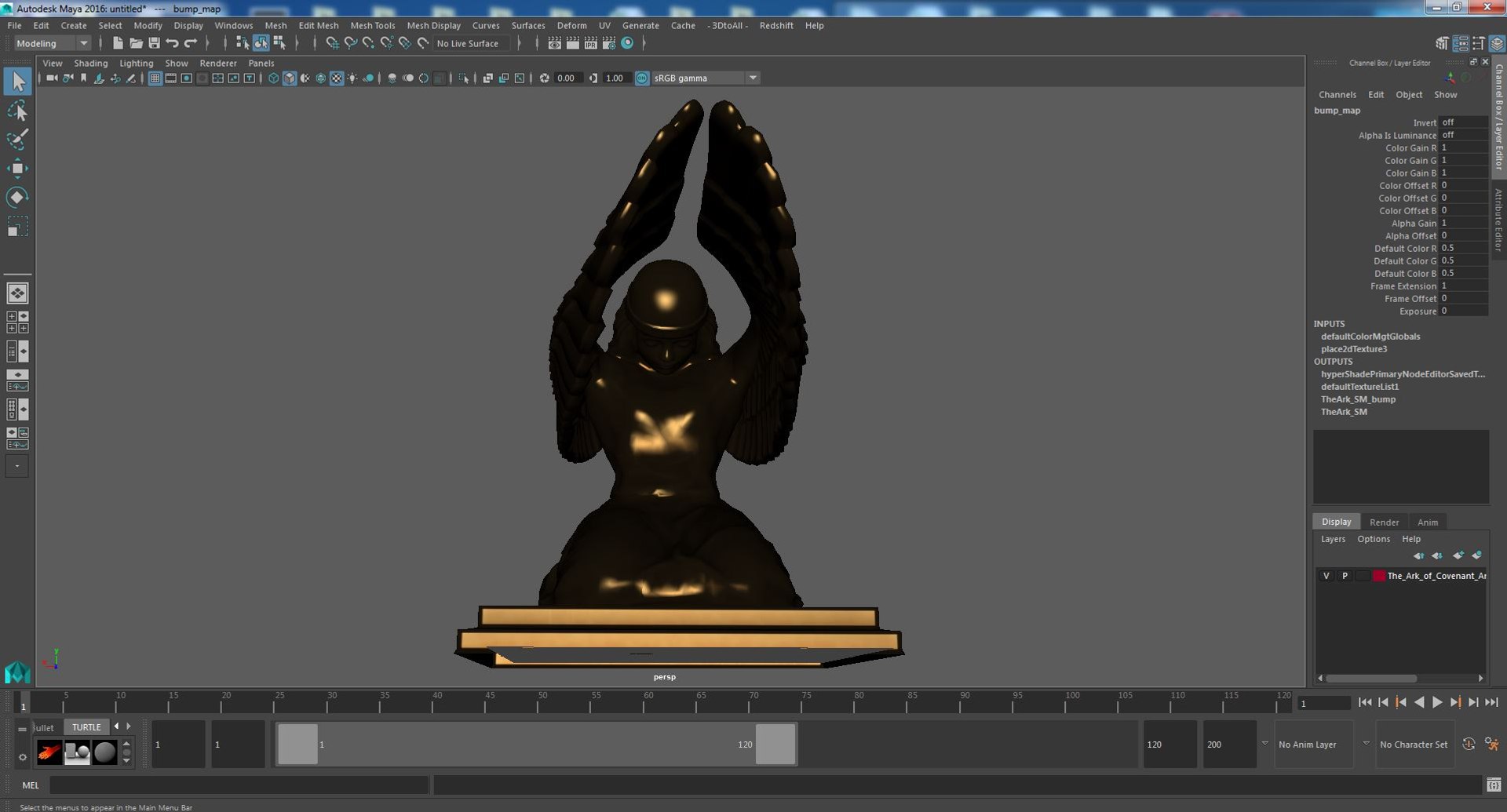
Task: Activate the Lasso select tool
Action: 17,111
